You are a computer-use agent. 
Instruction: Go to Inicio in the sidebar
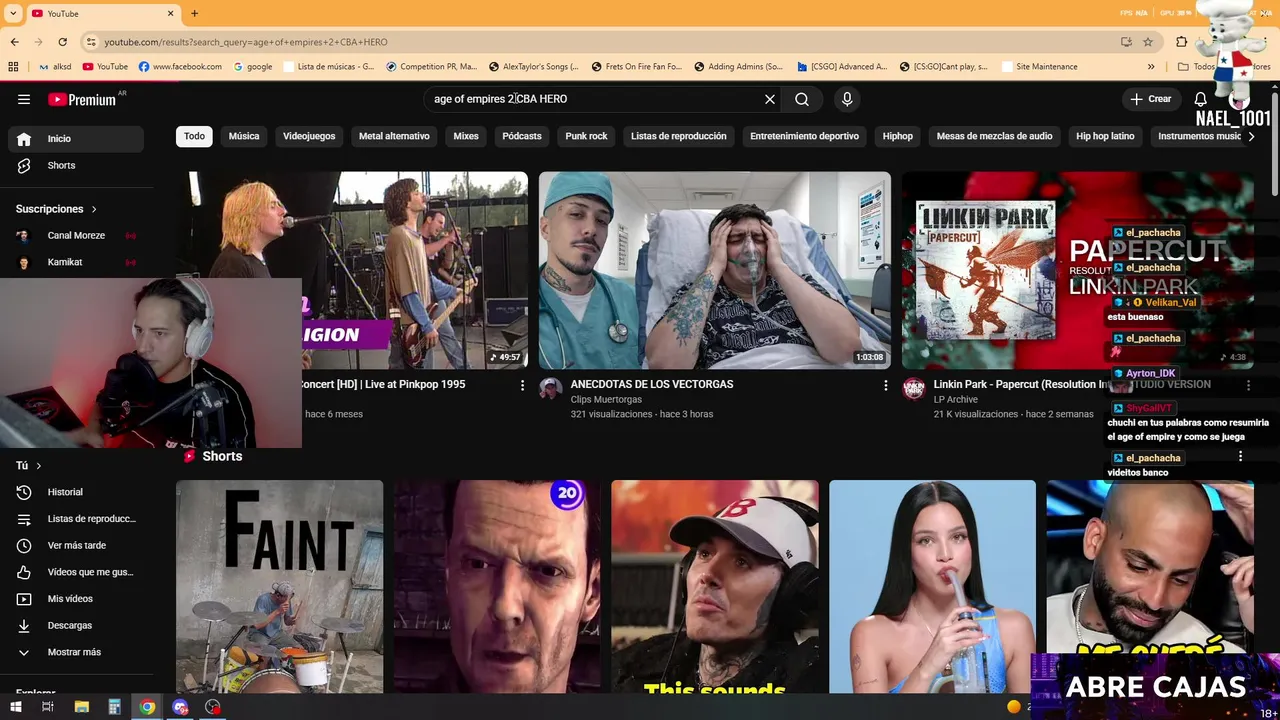tap(76, 139)
